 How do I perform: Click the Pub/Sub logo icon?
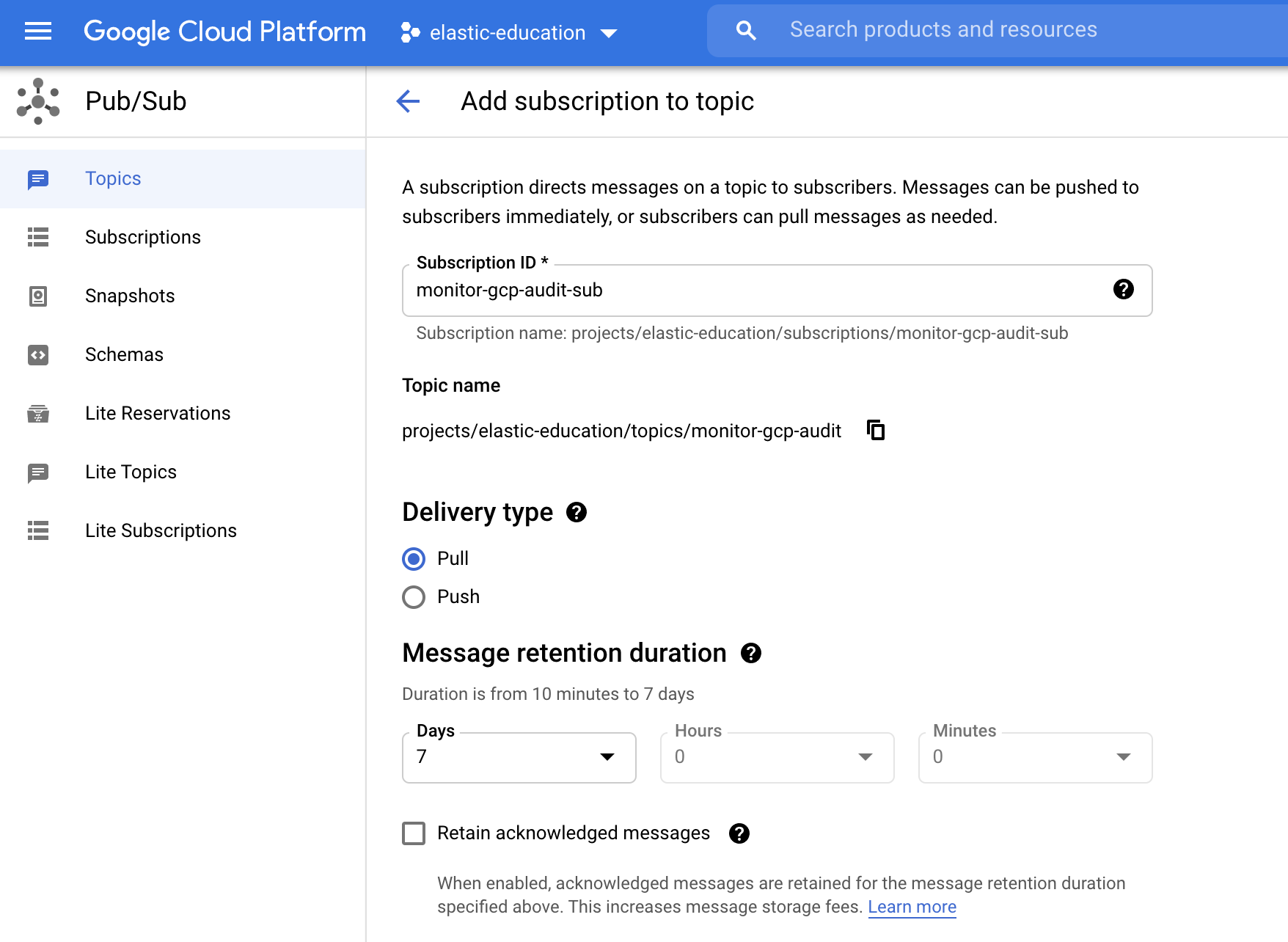pyautogui.click(x=37, y=101)
